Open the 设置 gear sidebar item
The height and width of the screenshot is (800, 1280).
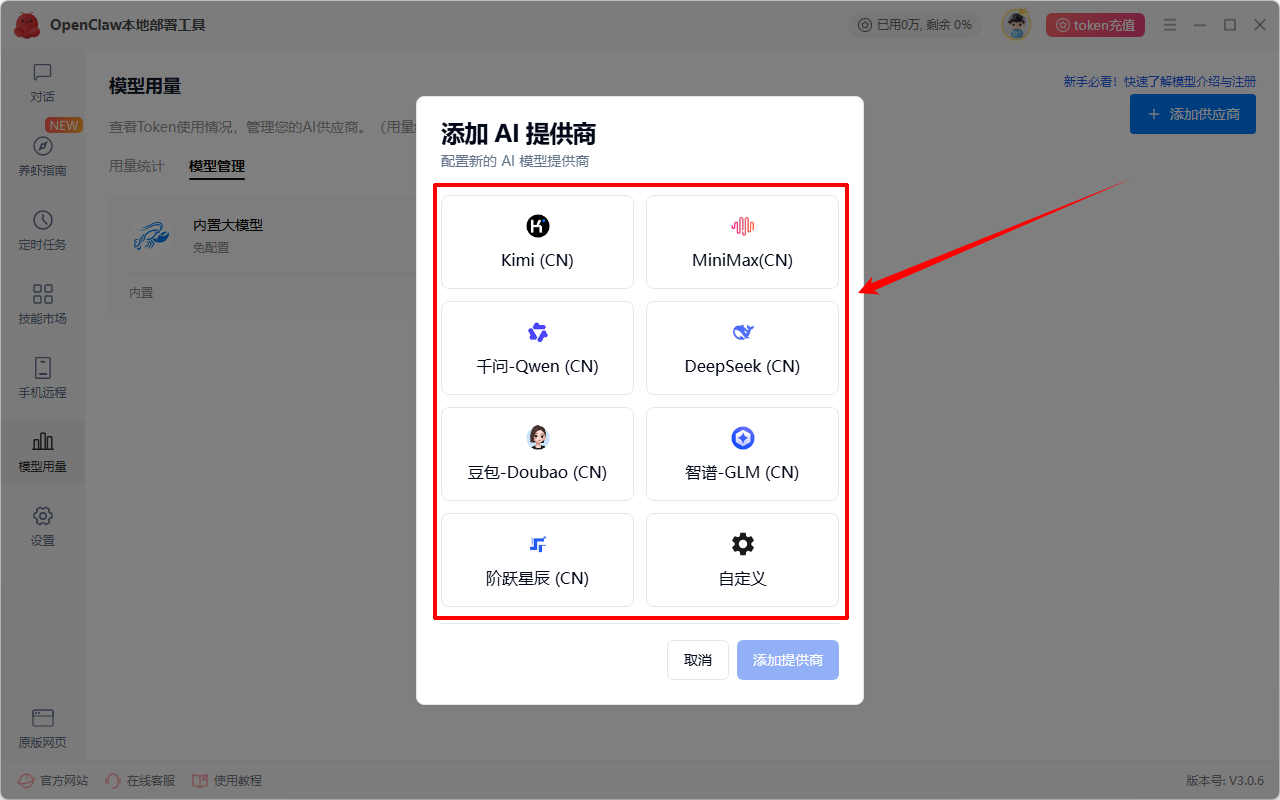42,527
